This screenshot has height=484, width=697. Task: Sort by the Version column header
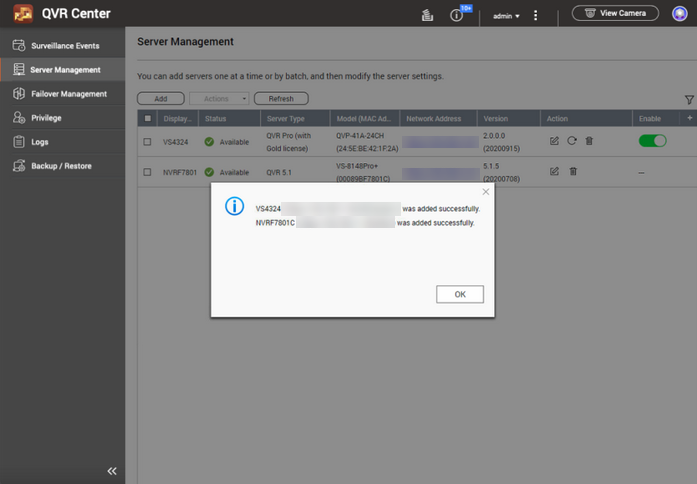click(509, 119)
